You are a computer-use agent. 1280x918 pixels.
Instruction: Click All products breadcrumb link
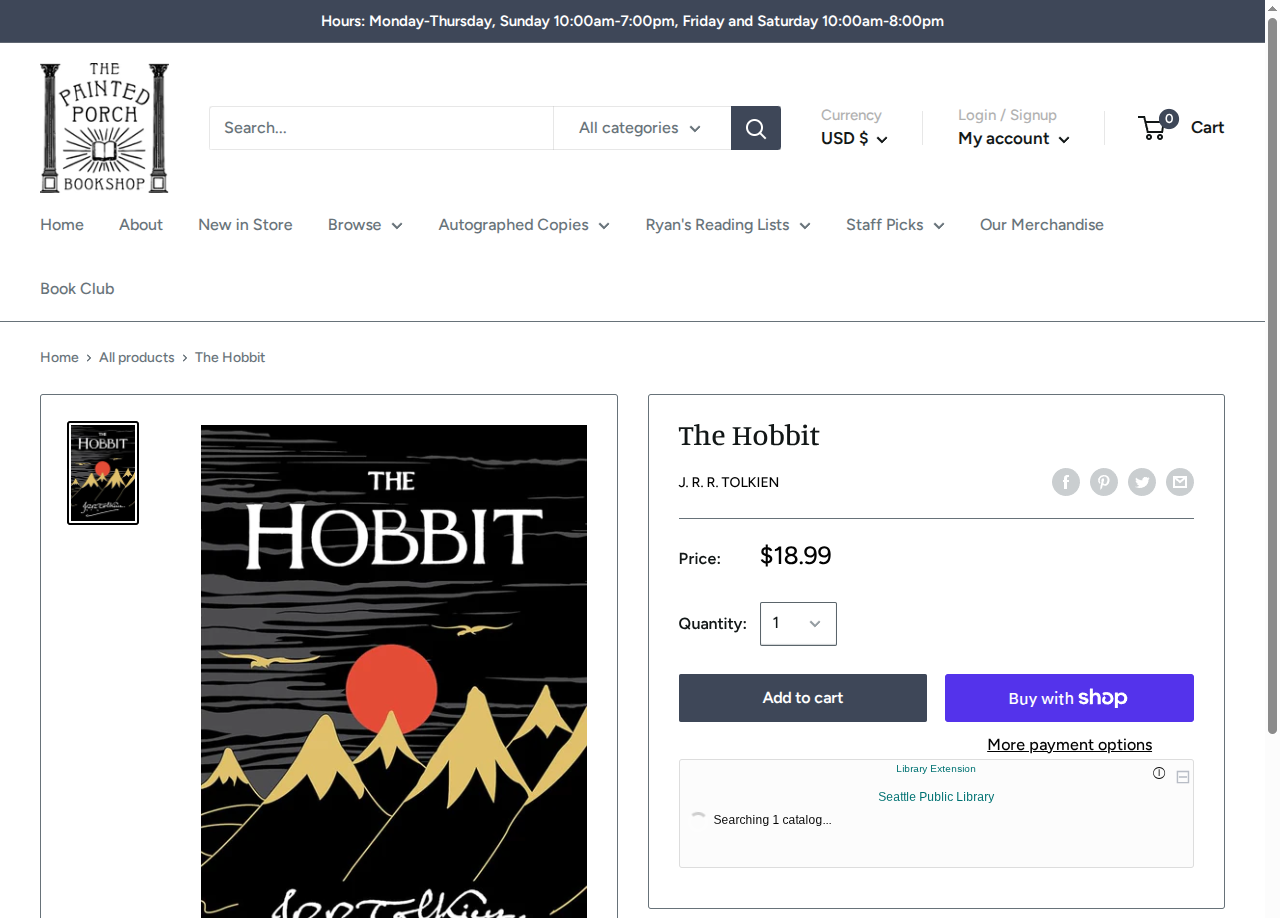(x=137, y=357)
